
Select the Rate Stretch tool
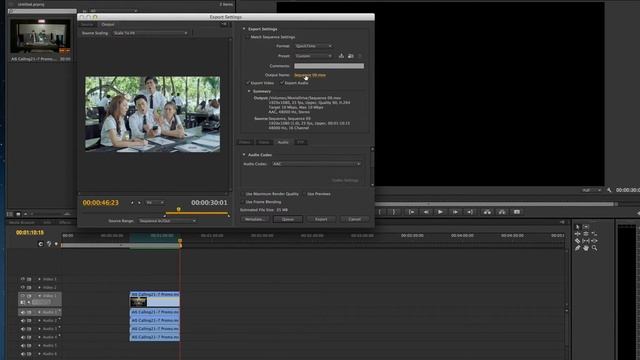(594, 234)
